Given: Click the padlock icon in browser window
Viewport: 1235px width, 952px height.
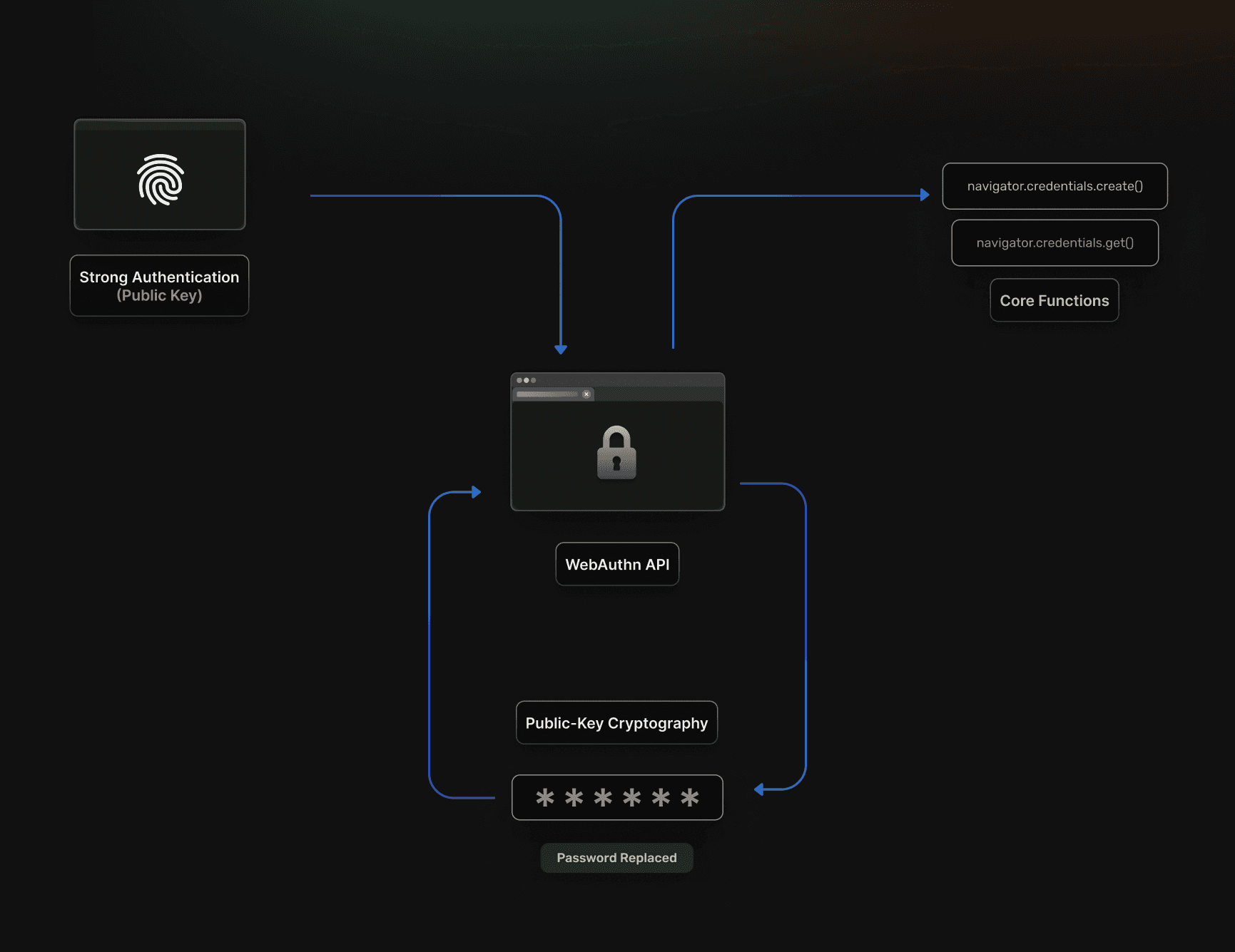Looking at the screenshot, I should click(616, 453).
